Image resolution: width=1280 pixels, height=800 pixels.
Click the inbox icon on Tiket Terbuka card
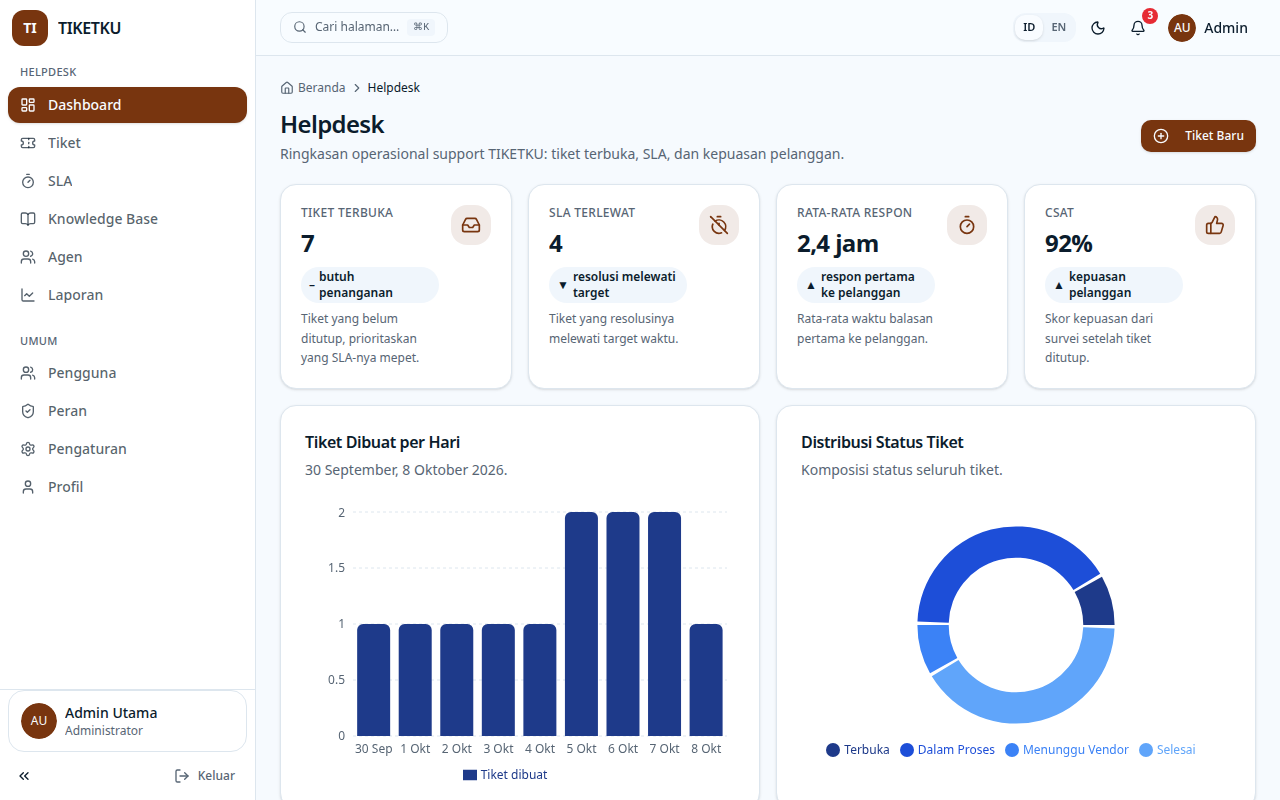click(471, 225)
